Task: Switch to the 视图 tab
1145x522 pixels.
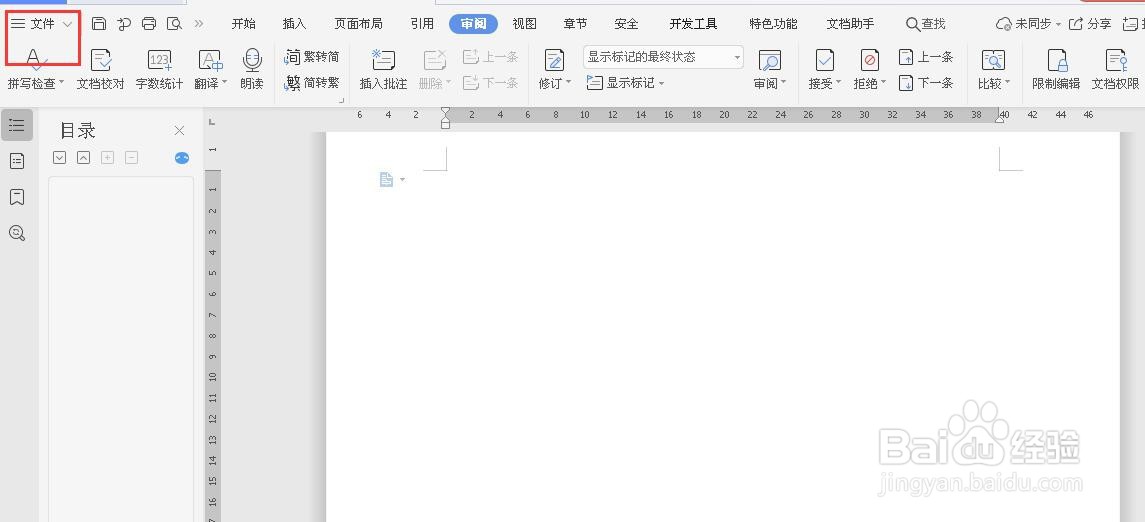Action: point(524,24)
